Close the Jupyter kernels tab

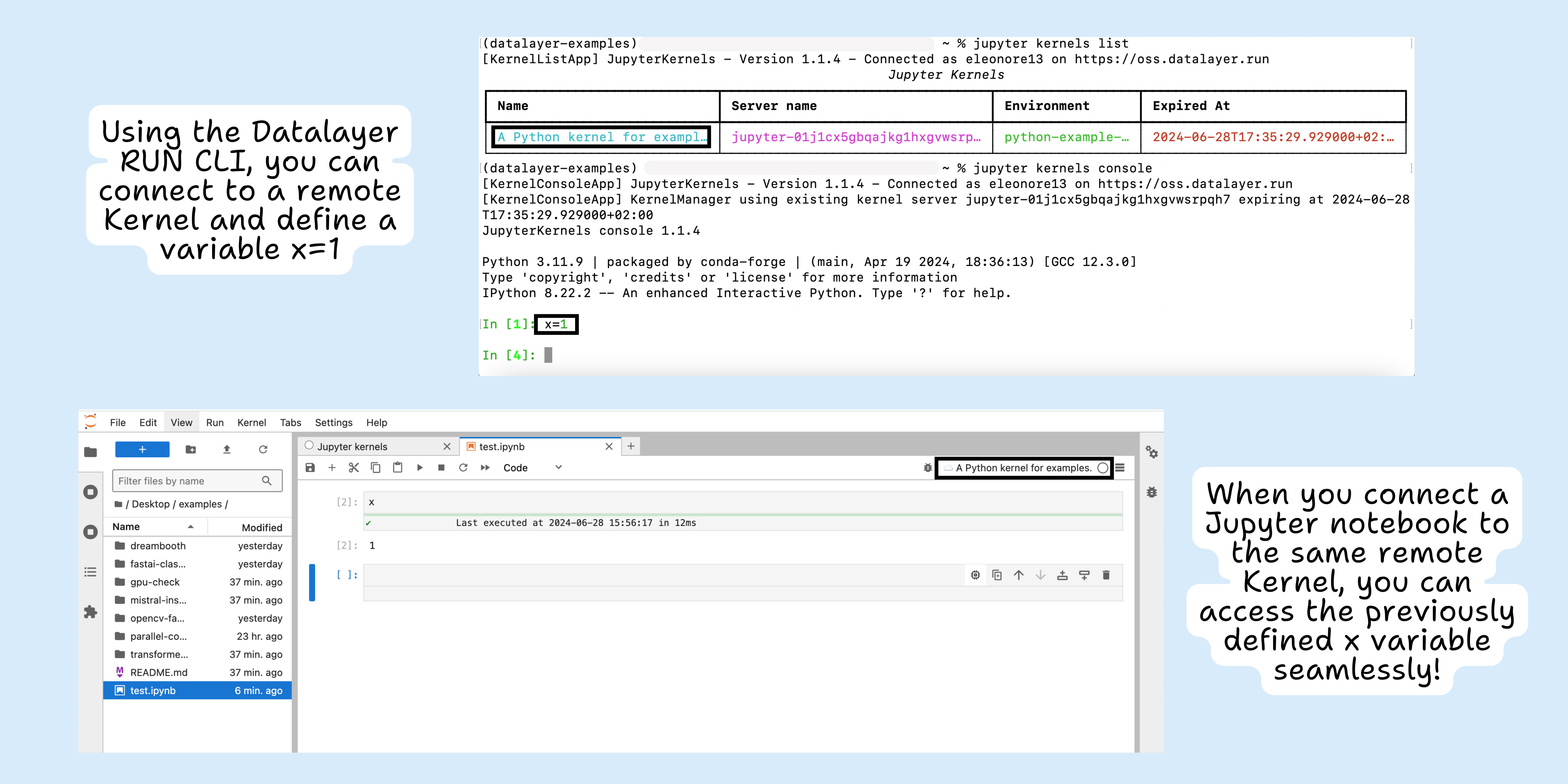click(x=447, y=446)
